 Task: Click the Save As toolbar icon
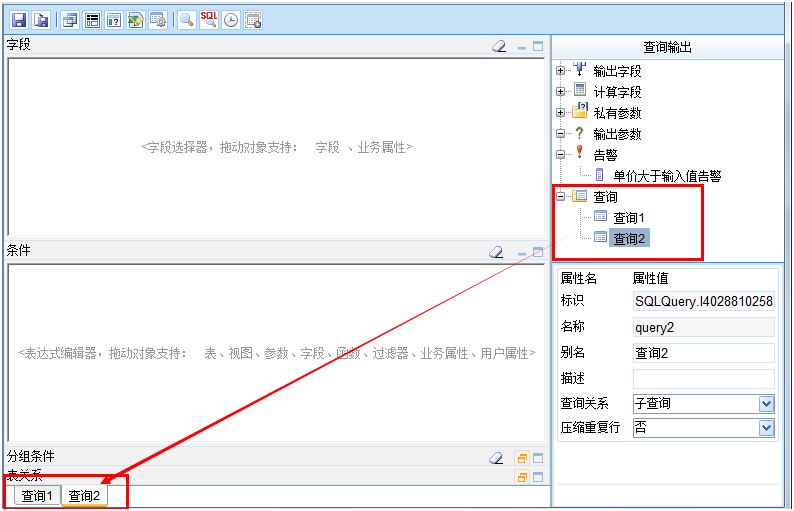pos(41,20)
